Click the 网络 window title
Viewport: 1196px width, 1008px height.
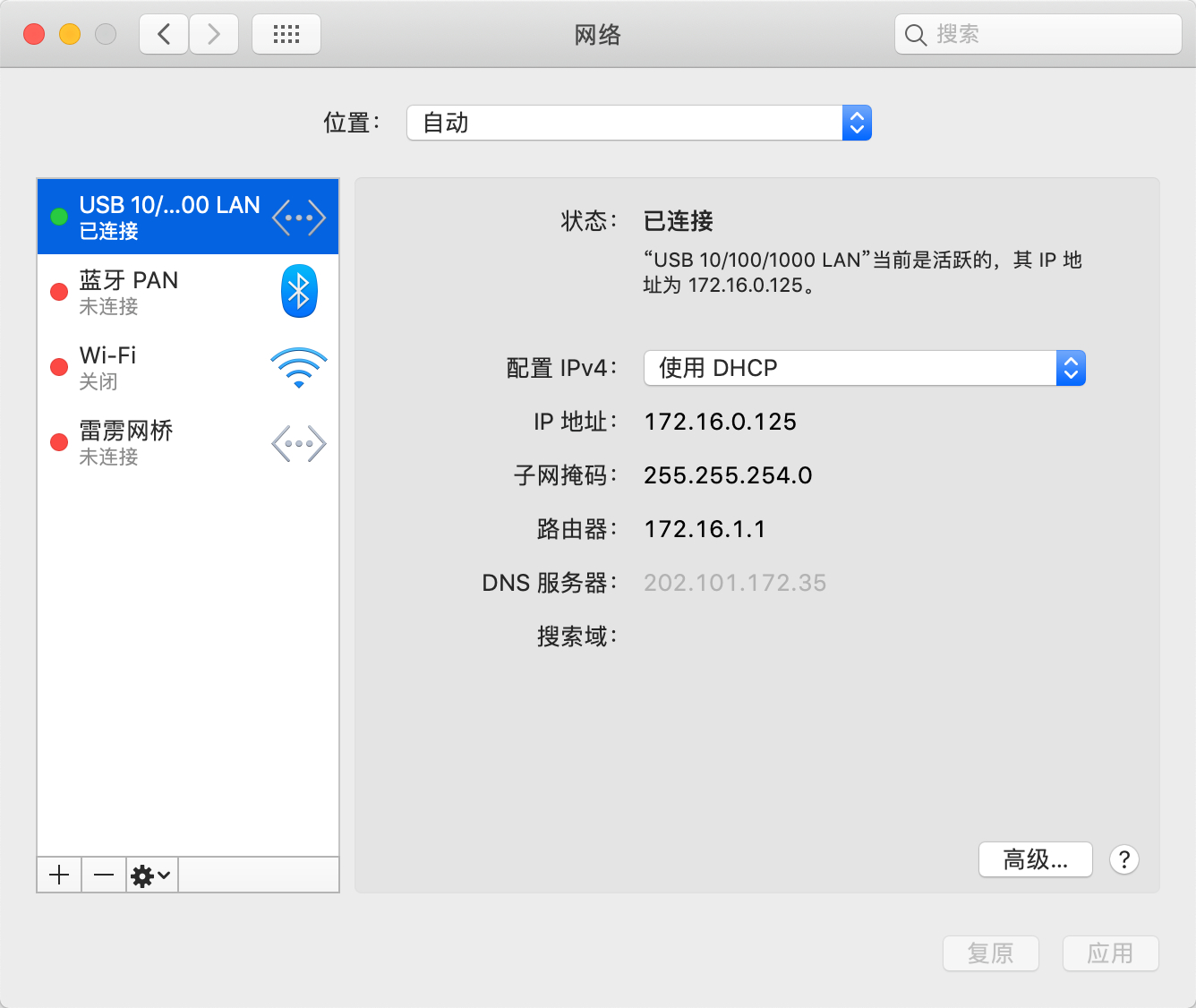(x=598, y=35)
